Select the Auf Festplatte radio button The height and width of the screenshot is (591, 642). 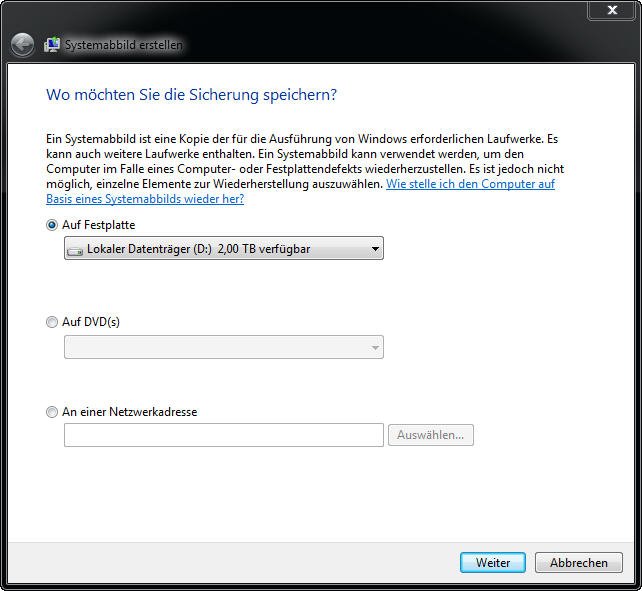click(52, 225)
